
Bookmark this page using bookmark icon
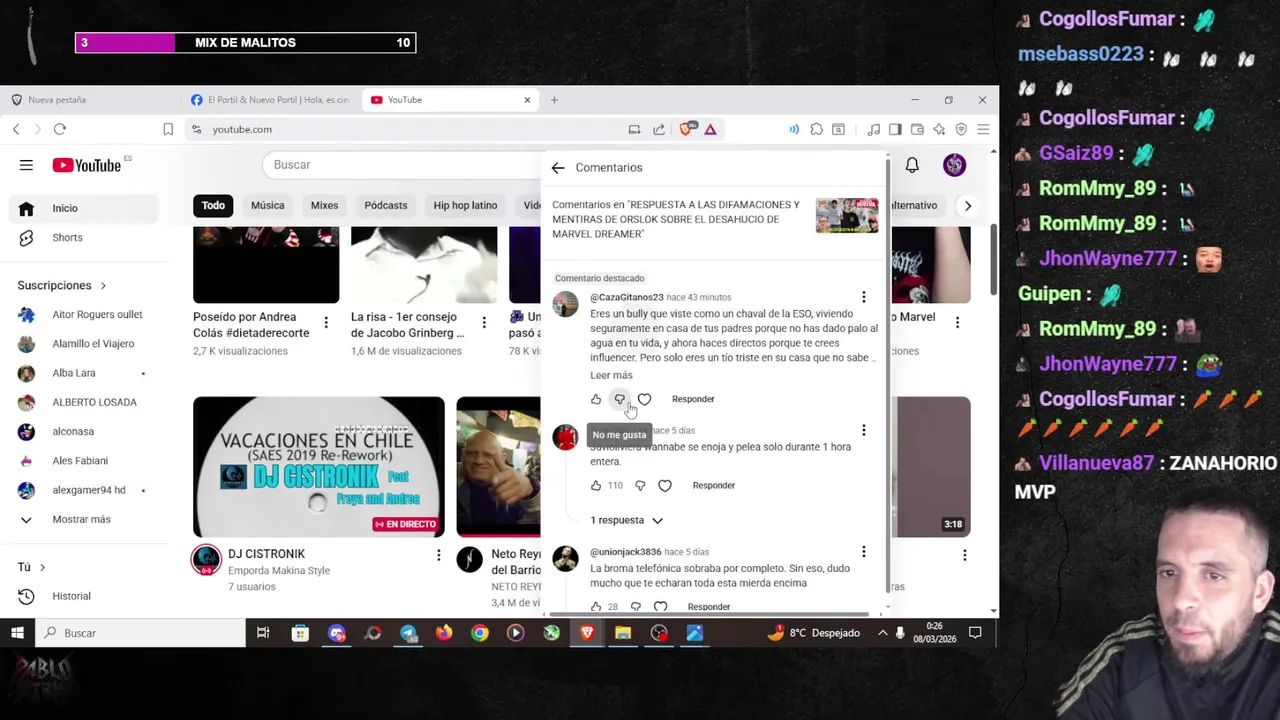[168, 129]
